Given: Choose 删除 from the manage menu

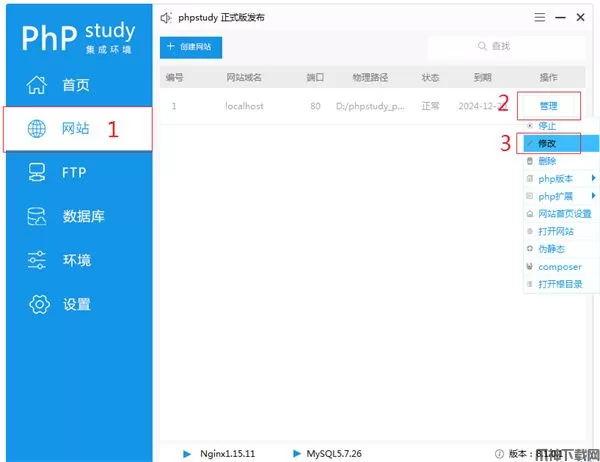Looking at the screenshot, I should pos(561,161).
